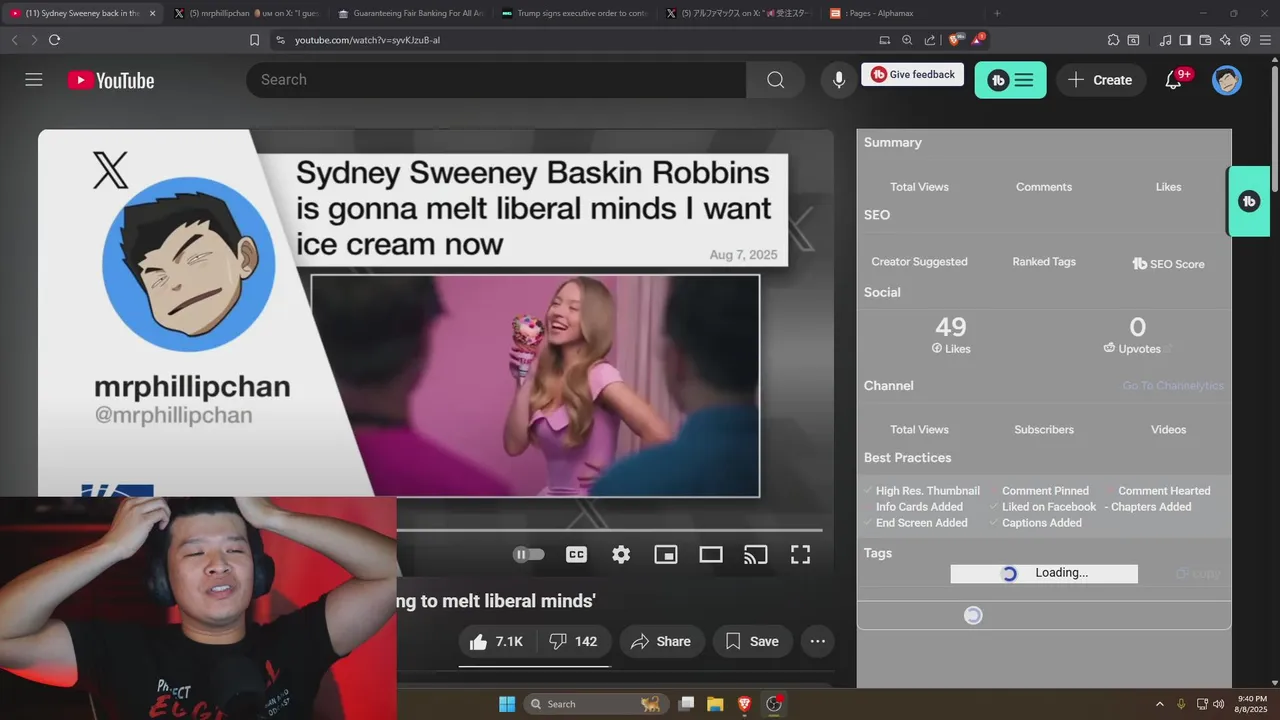This screenshot has height=720, width=1280.
Task: Open video player settings gear
Action: [621, 554]
